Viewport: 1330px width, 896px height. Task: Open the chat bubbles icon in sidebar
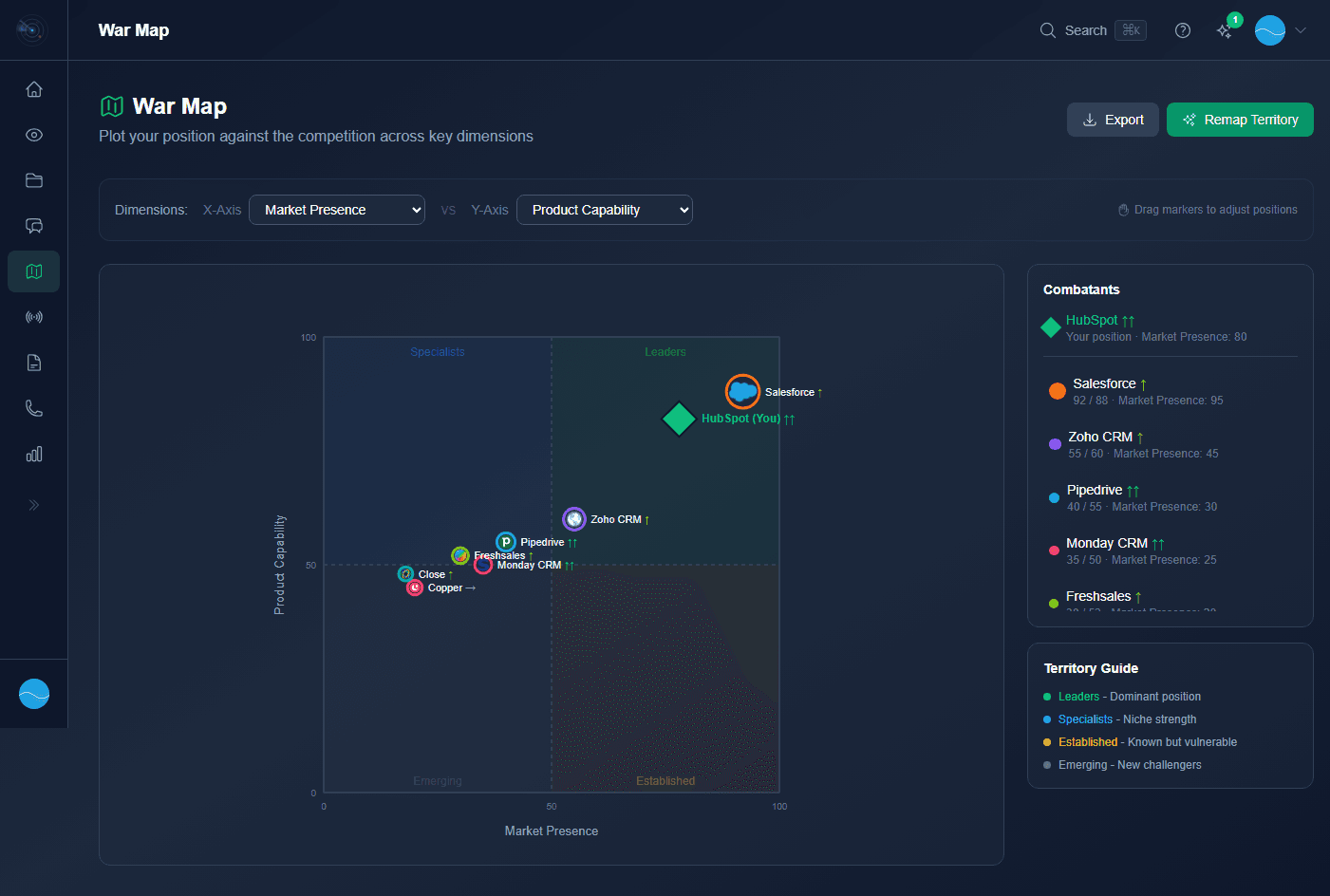[x=34, y=226]
